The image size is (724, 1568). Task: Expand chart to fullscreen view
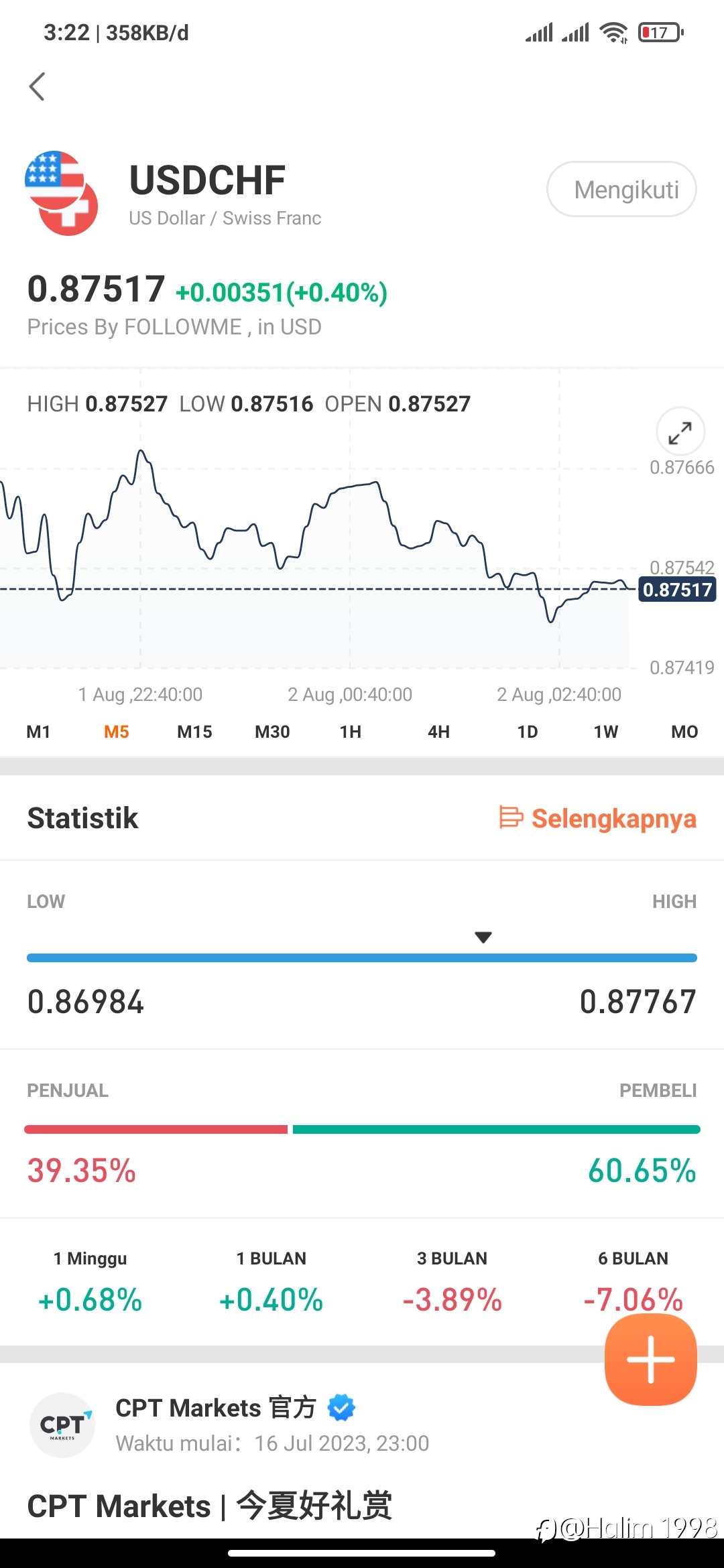point(680,432)
